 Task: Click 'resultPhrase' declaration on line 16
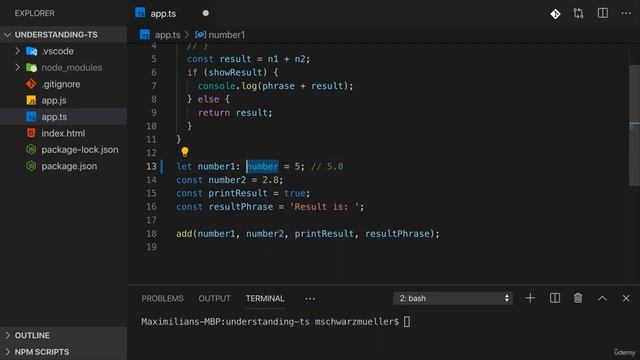coord(241,207)
